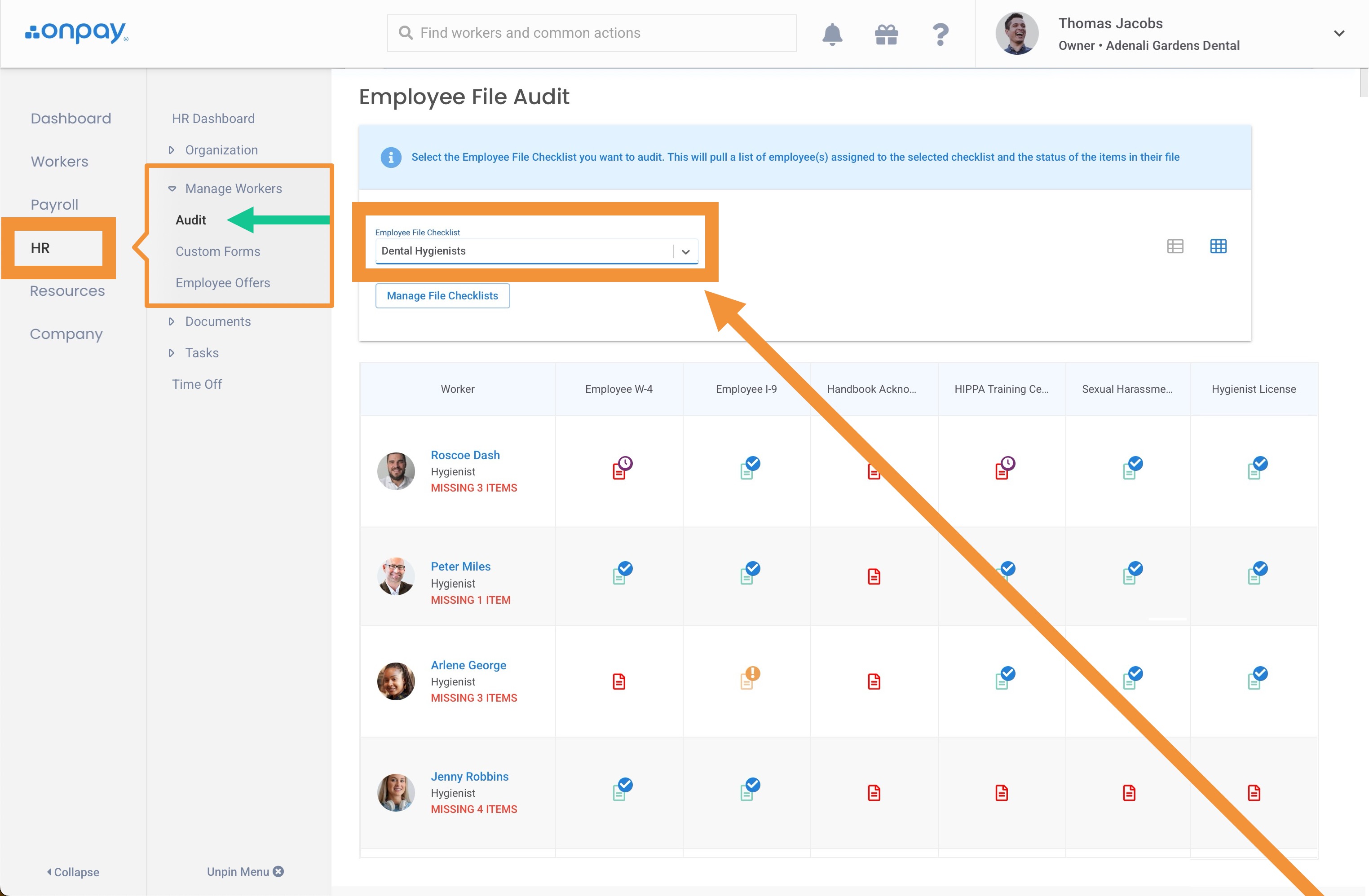Click Jenny Robbins' missing Hygienist License icon

[1254, 793]
